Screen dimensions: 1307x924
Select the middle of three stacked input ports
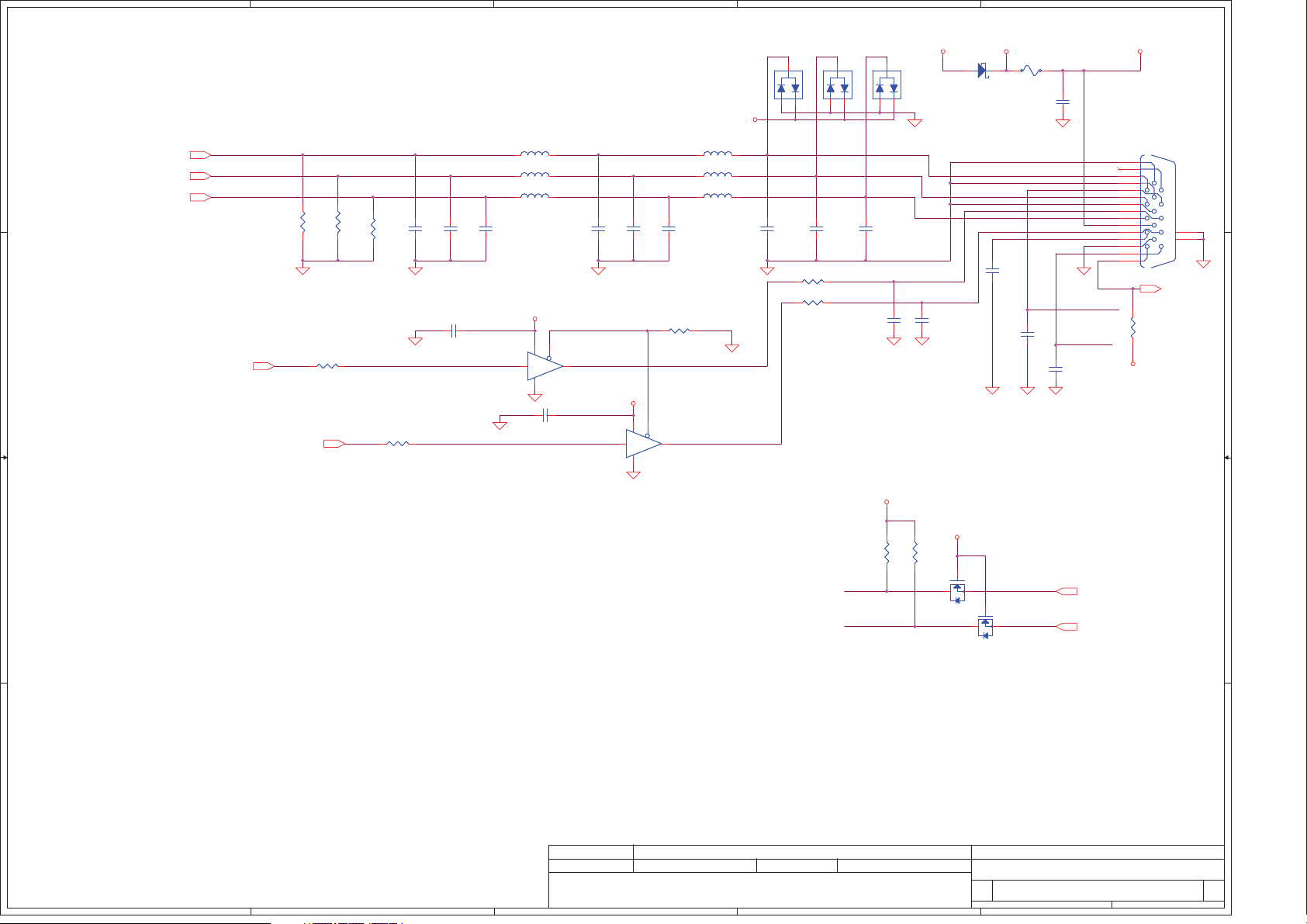200,176
